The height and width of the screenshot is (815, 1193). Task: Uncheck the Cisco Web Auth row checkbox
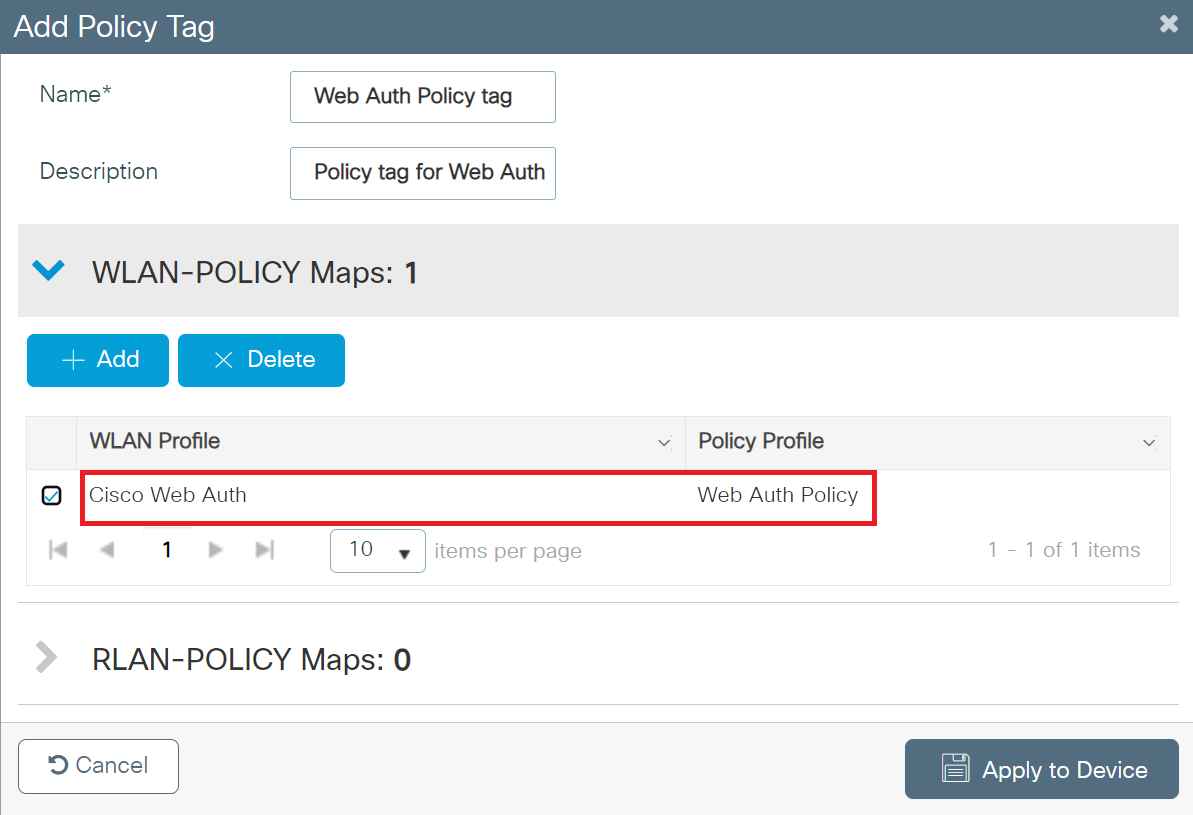coord(52,495)
